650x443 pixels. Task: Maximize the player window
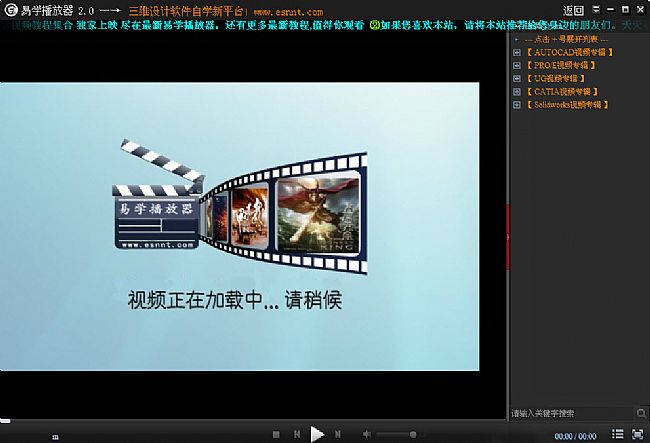point(626,9)
